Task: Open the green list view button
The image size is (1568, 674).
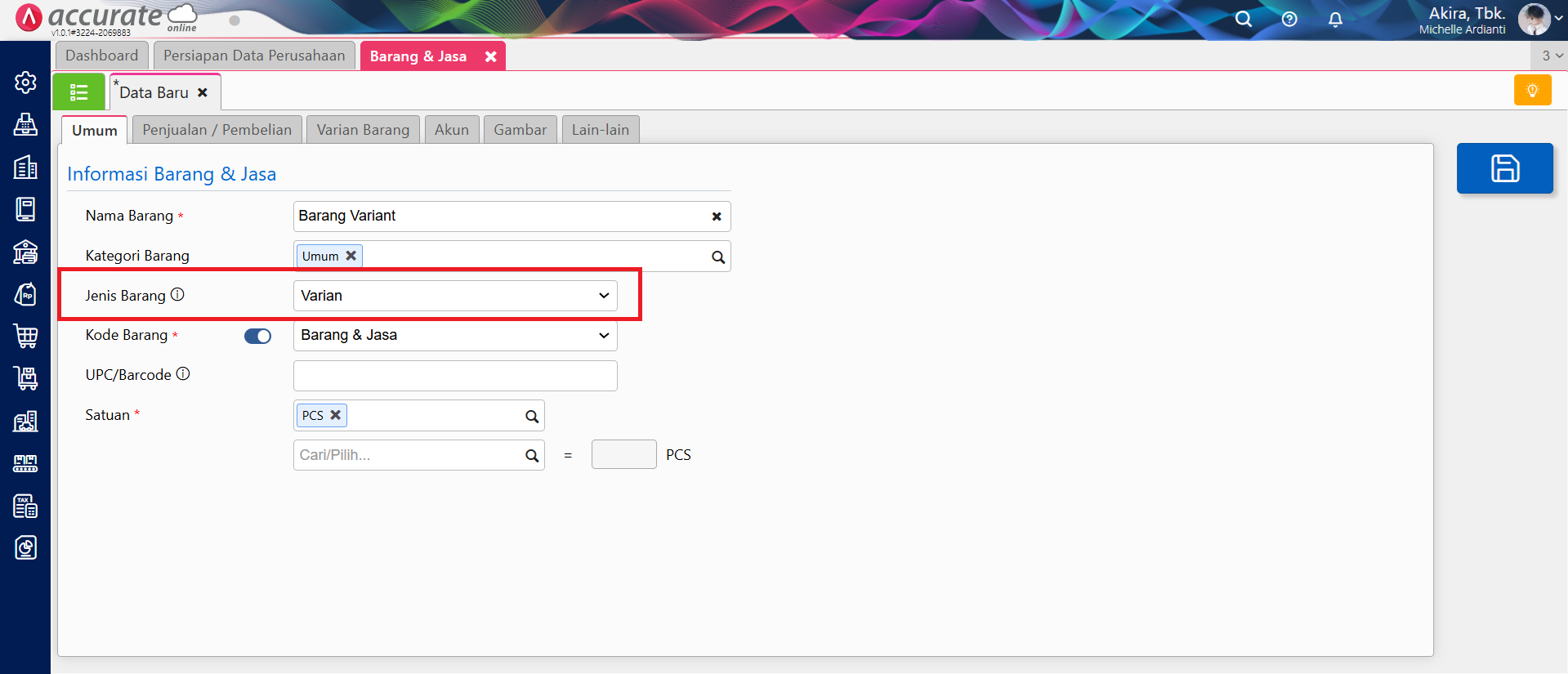Action: (x=78, y=92)
